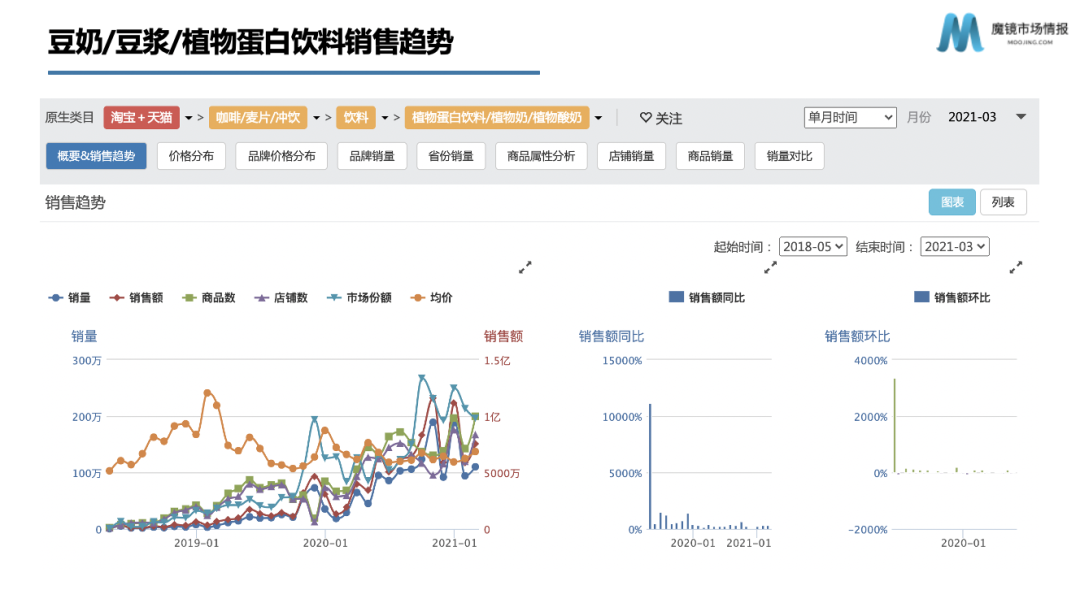Click the 1.5亿 axis label
The height and width of the screenshot is (603, 1080).
pyautogui.click(x=497, y=361)
